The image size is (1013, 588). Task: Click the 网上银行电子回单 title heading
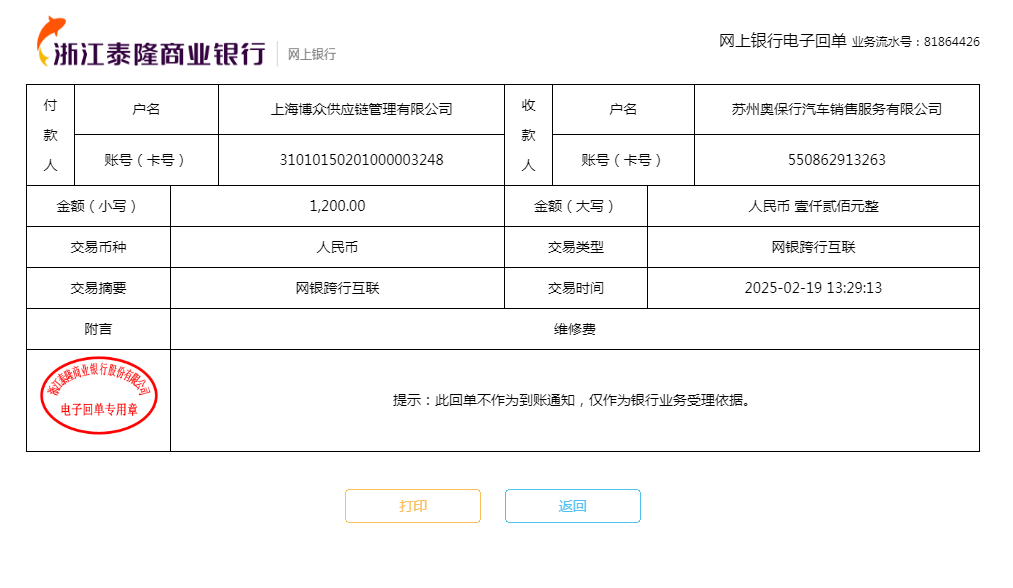point(782,41)
